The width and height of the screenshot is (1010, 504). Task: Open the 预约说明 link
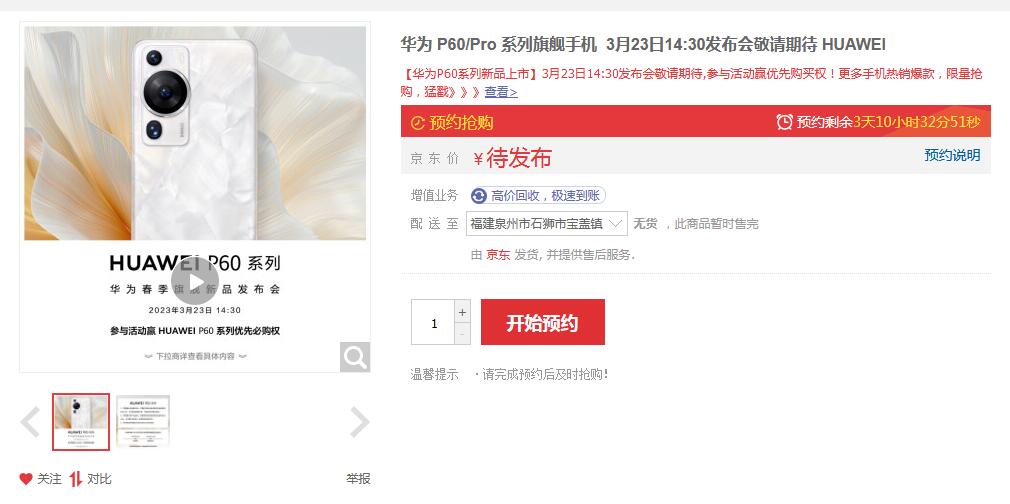point(952,155)
